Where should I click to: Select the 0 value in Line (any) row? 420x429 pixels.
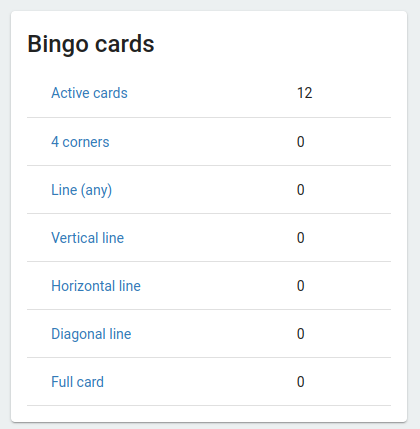click(301, 190)
